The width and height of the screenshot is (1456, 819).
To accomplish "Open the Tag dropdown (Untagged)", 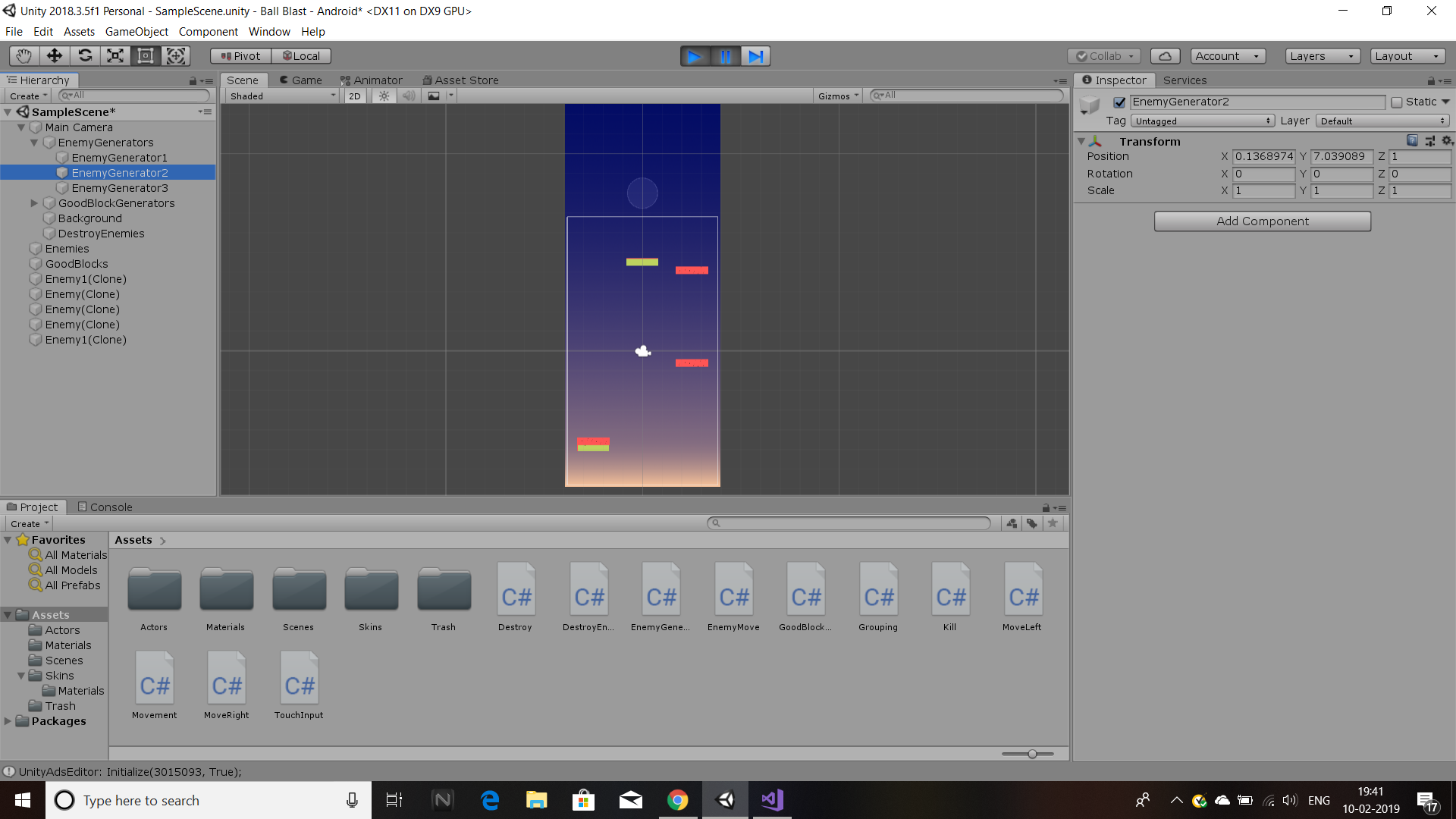I will click(x=1203, y=121).
